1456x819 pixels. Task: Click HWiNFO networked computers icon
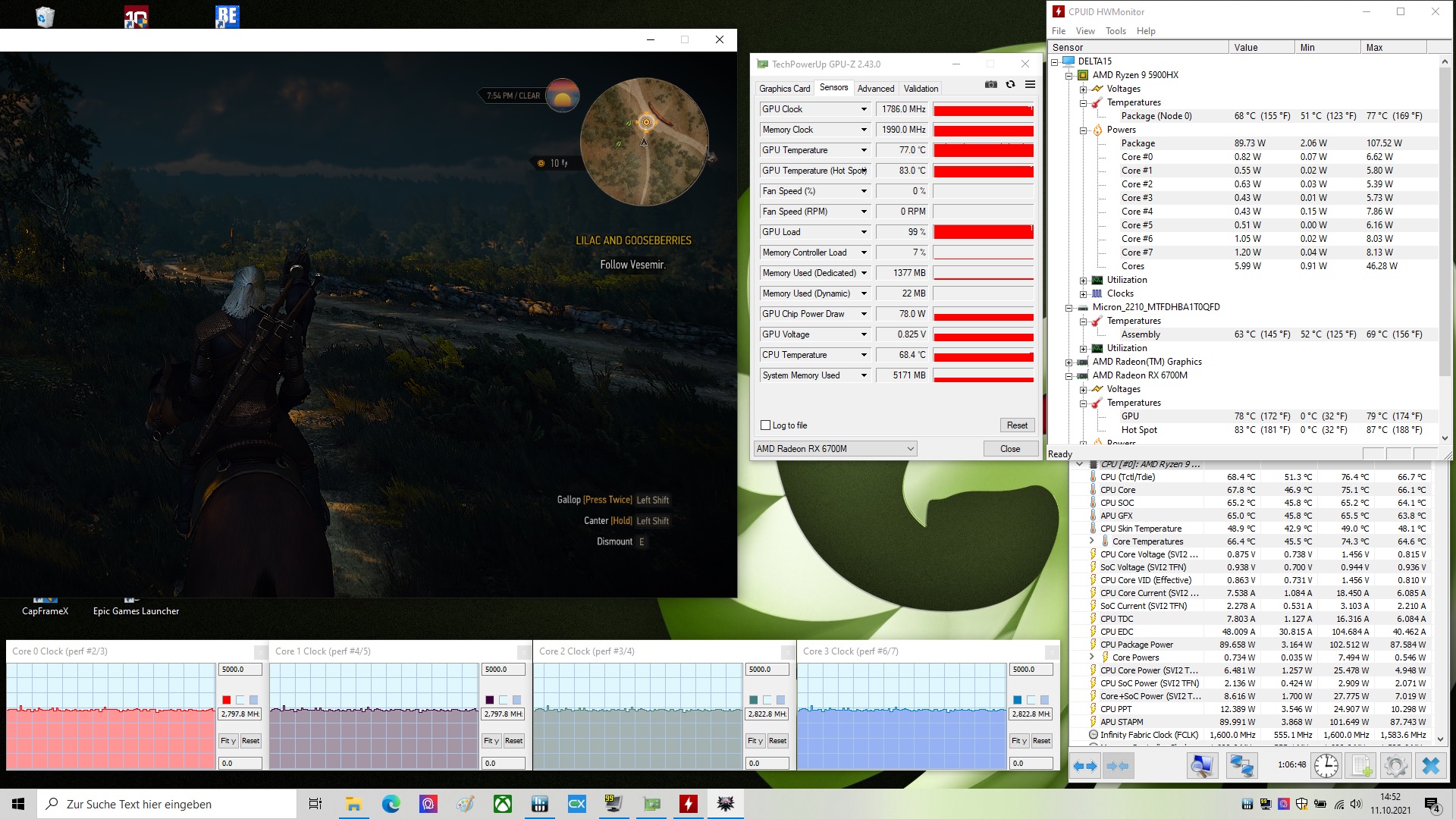tap(1241, 766)
